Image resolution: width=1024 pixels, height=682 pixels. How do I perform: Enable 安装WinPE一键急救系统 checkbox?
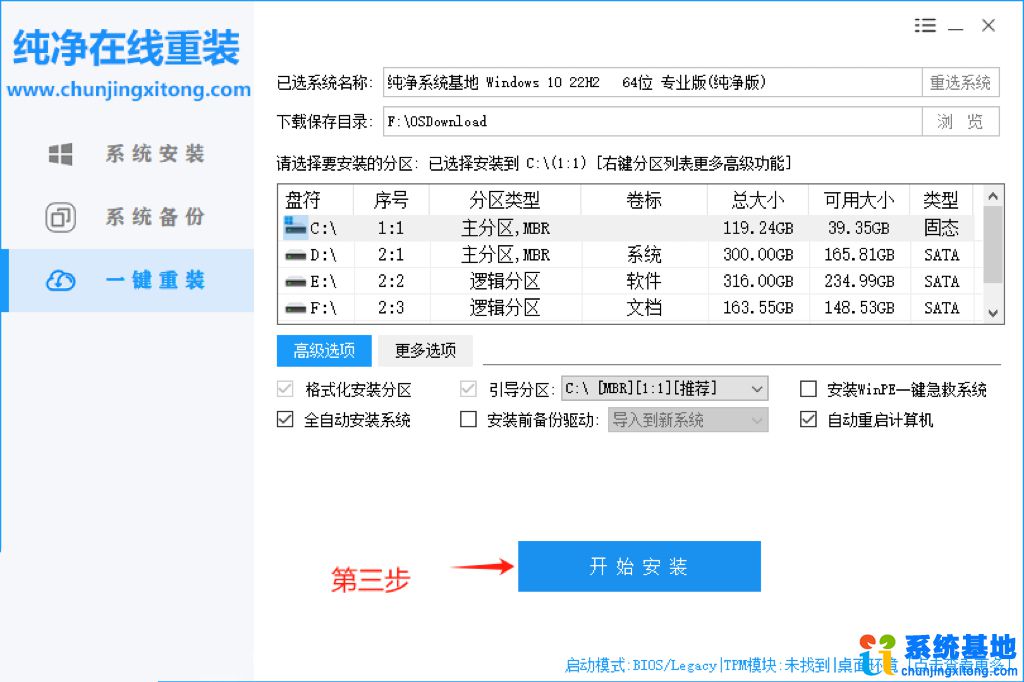click(x=808, y=389)
